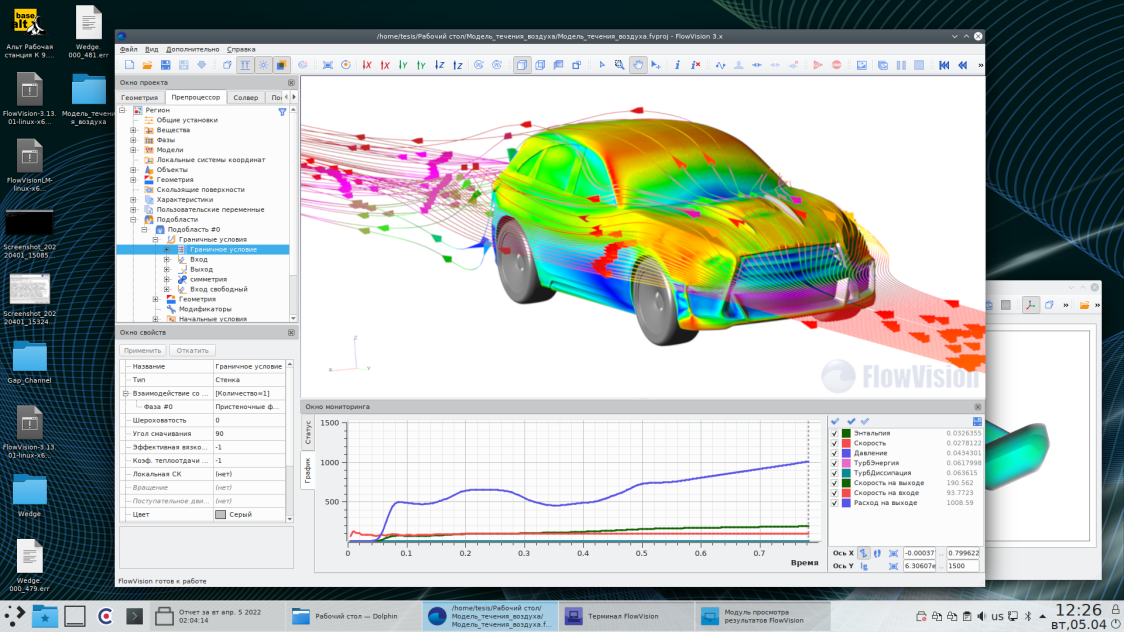
Task: Activate the pan/hand tool in the toolbar
Action: tap(639, 64)
